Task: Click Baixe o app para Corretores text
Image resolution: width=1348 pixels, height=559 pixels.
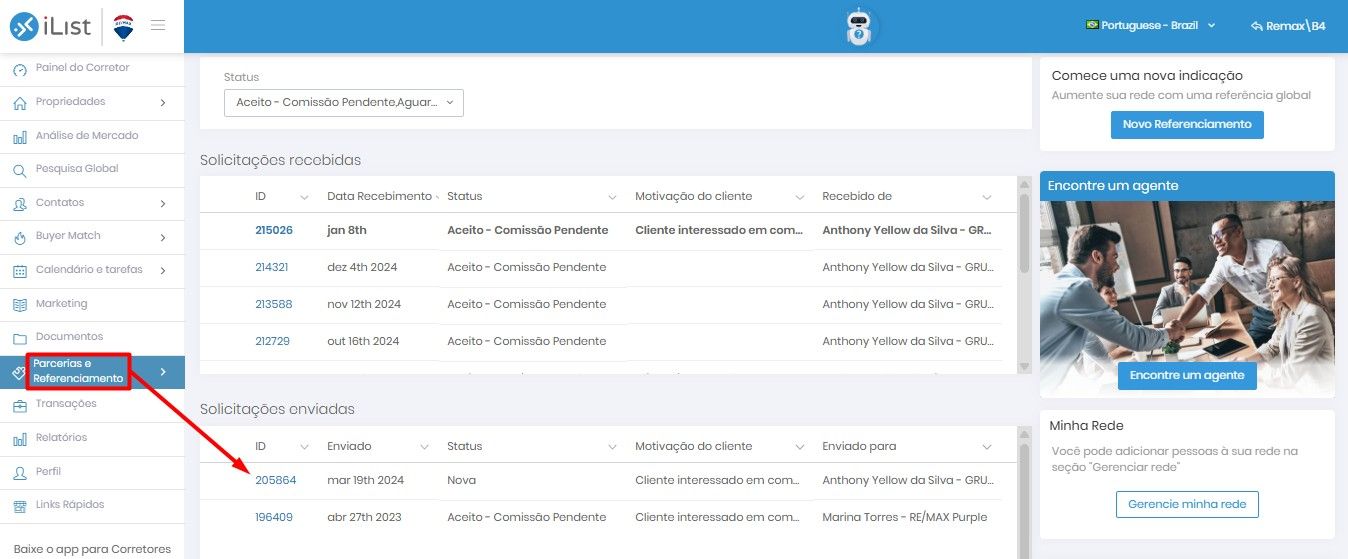Action: coord(92,549)
